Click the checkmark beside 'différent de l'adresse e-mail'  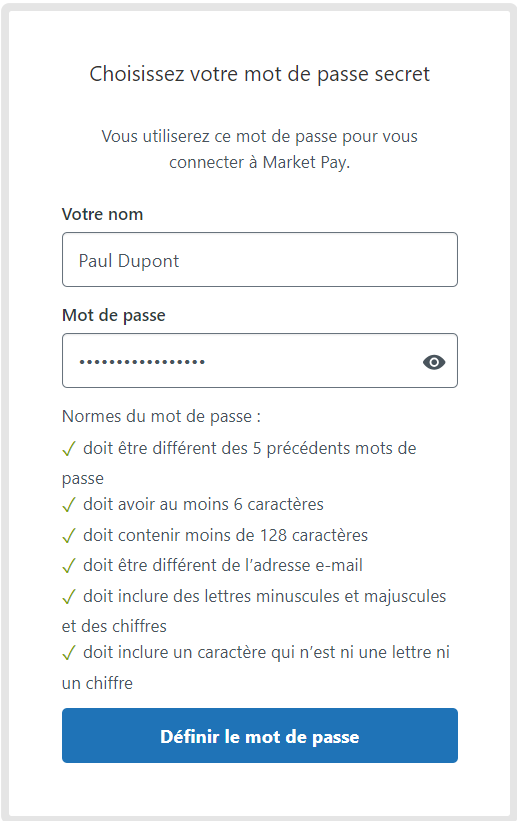pyautogui.click(x=69, y=567)
